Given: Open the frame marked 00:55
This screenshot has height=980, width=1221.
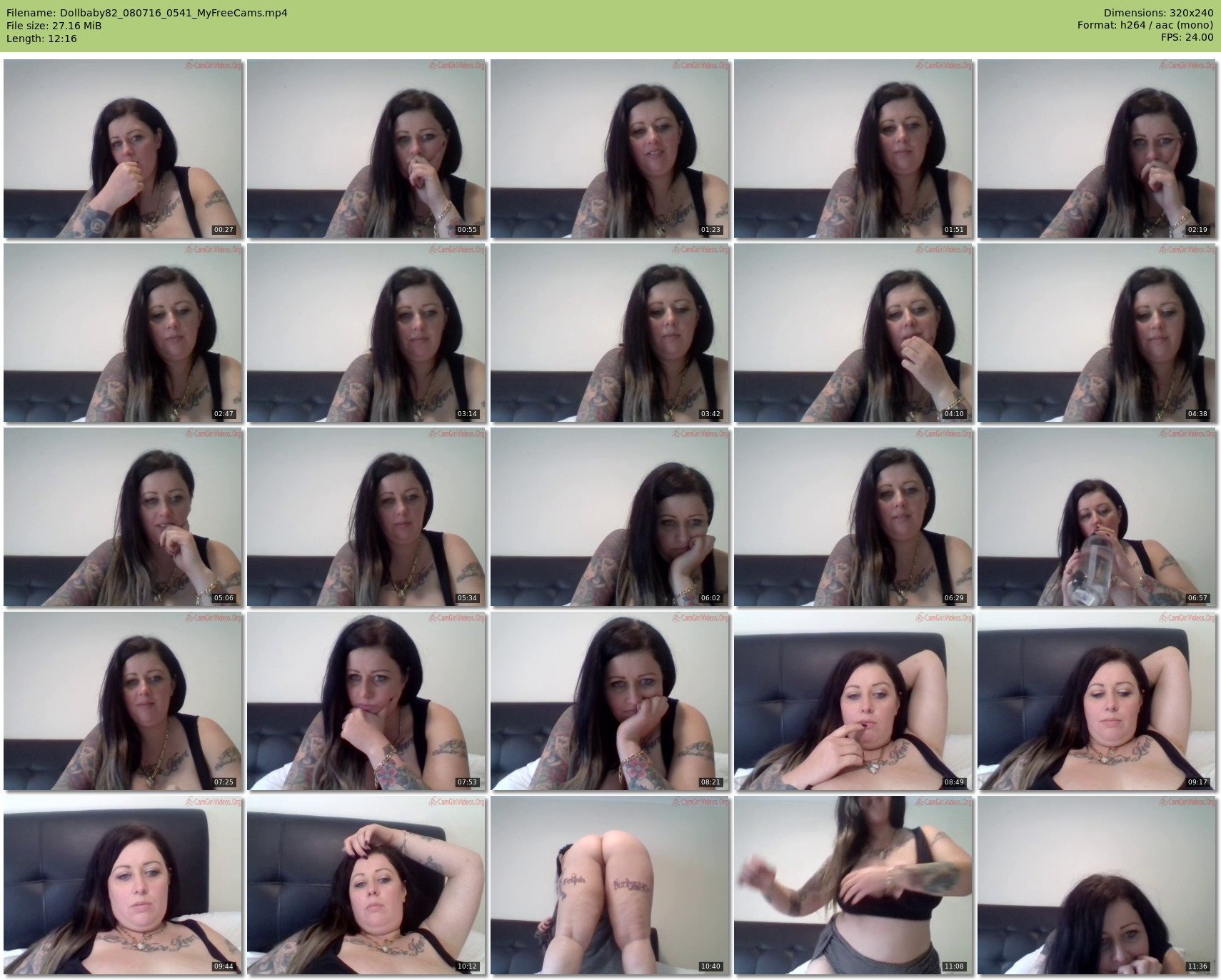Looking at the screenshot, I should pyautogui.click(x=366, y=148).
